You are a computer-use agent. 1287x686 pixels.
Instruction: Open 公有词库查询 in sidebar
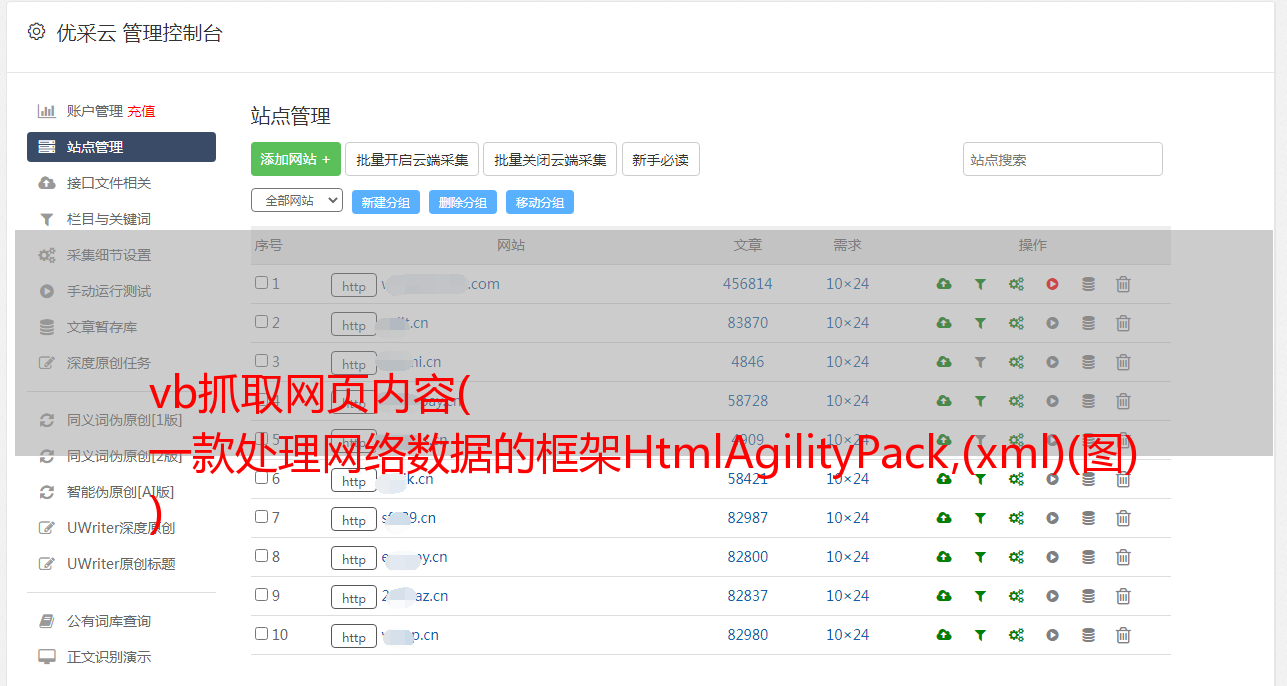coord(109,622)
